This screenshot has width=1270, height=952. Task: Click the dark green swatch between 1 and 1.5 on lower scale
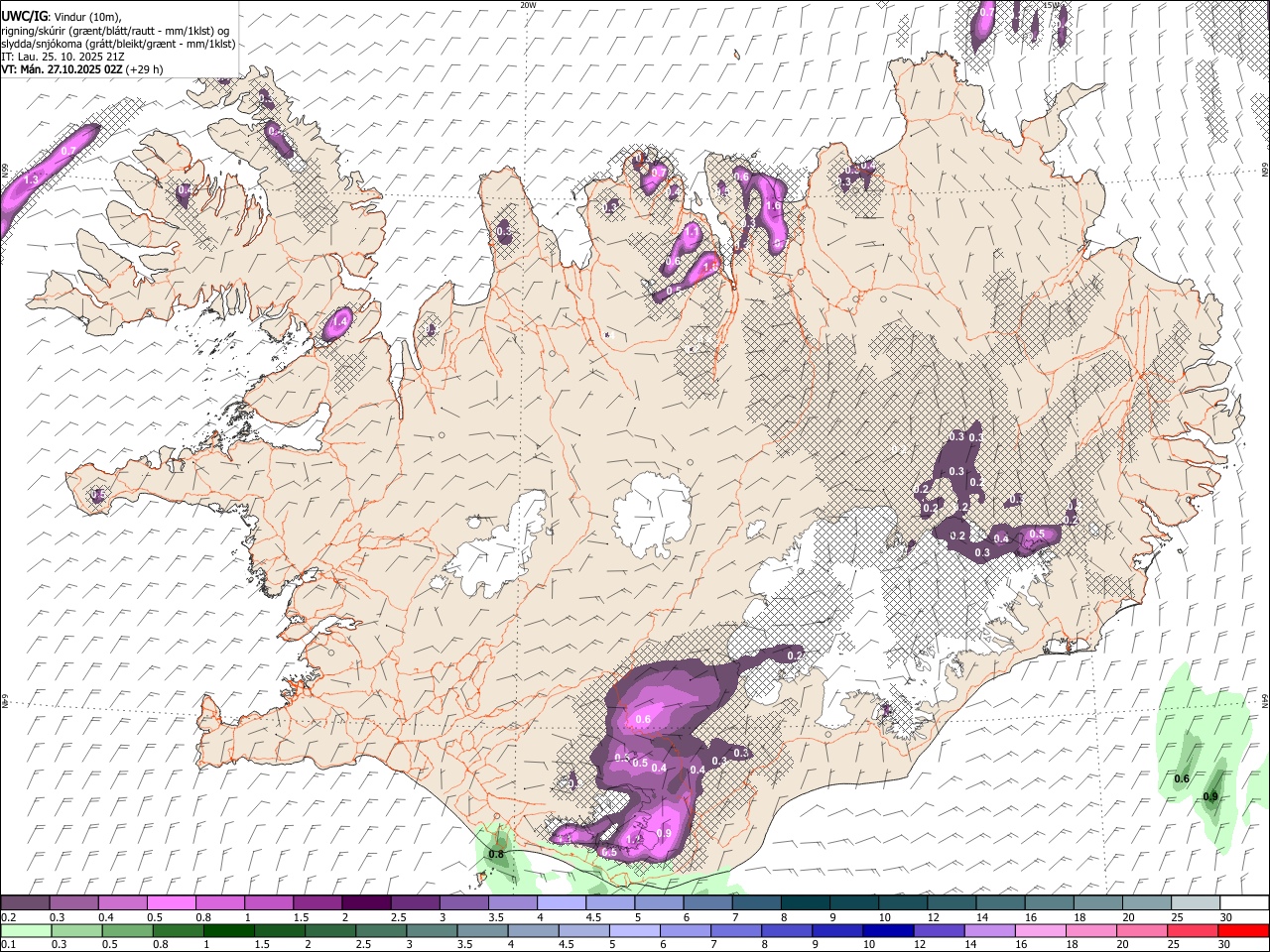[x=228, y=930]
